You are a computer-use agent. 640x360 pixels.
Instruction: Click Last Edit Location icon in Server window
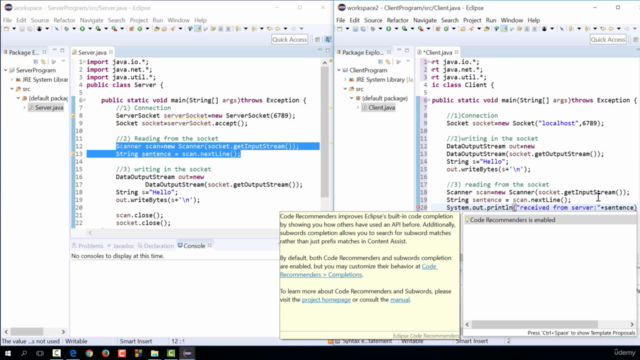tap(269, 29)
